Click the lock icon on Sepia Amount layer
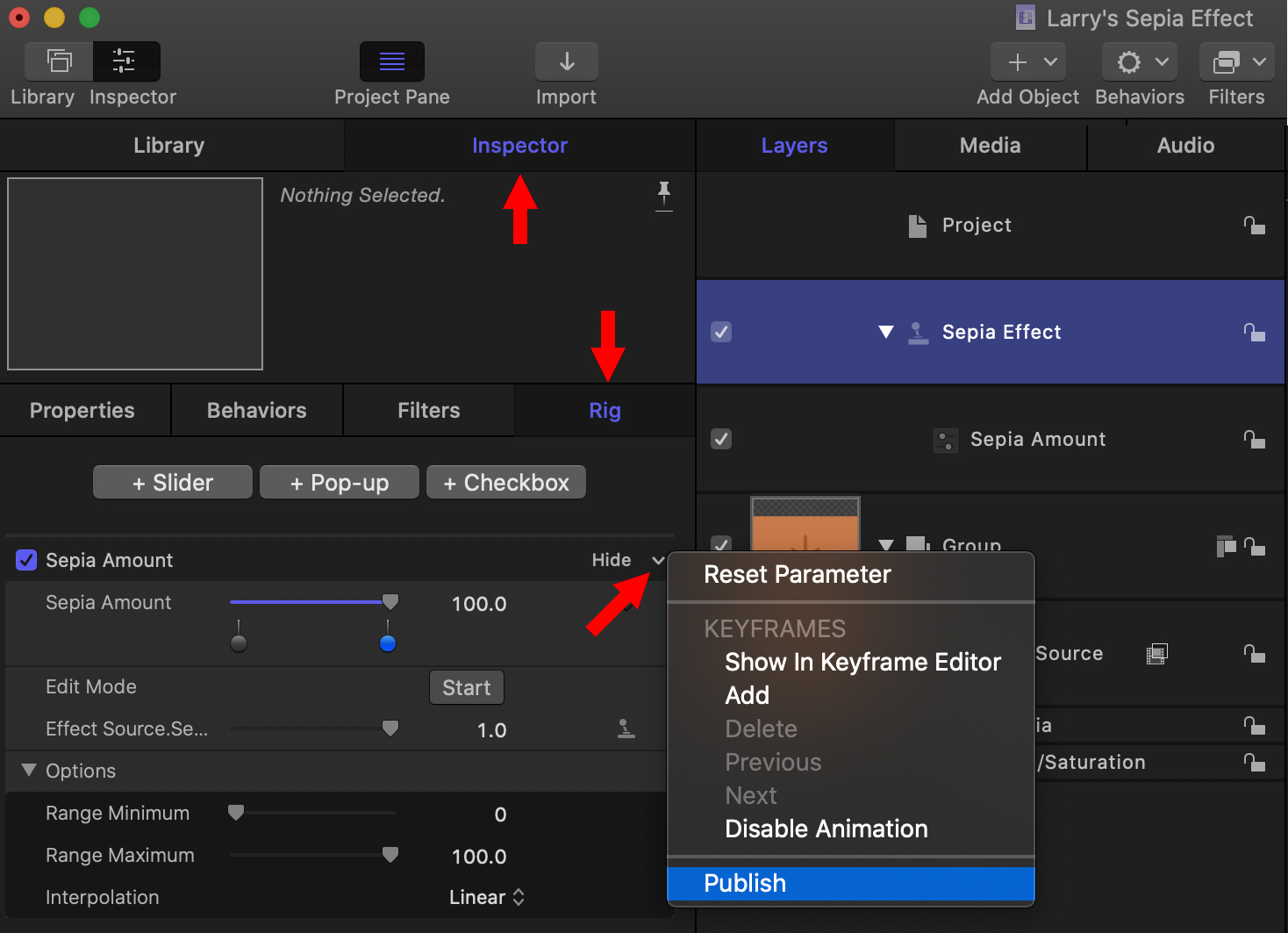1288x933 pixels. [x=1254, y=439]
